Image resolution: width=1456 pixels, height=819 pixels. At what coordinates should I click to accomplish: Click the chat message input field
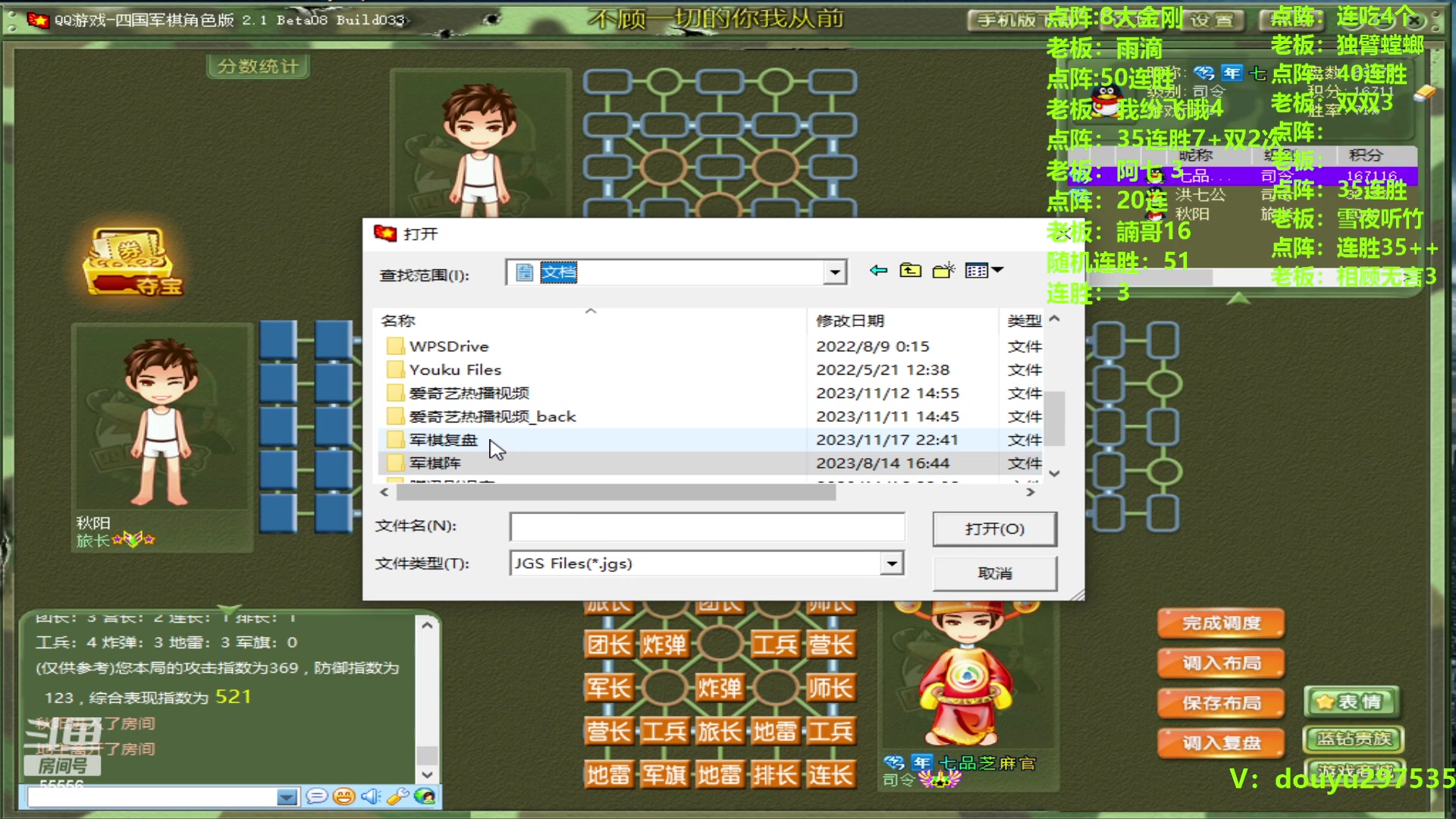[153, 797]
